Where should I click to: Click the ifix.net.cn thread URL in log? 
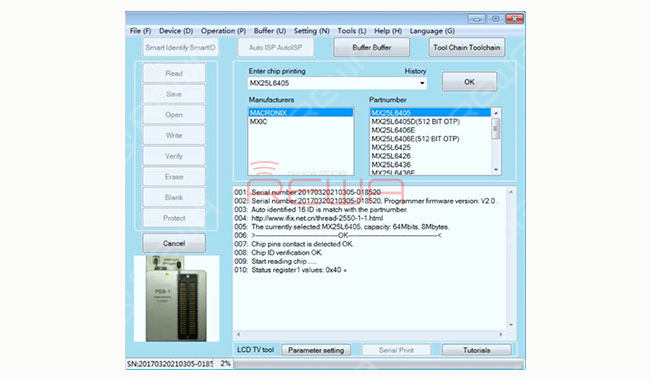click(x=317, y=218)
